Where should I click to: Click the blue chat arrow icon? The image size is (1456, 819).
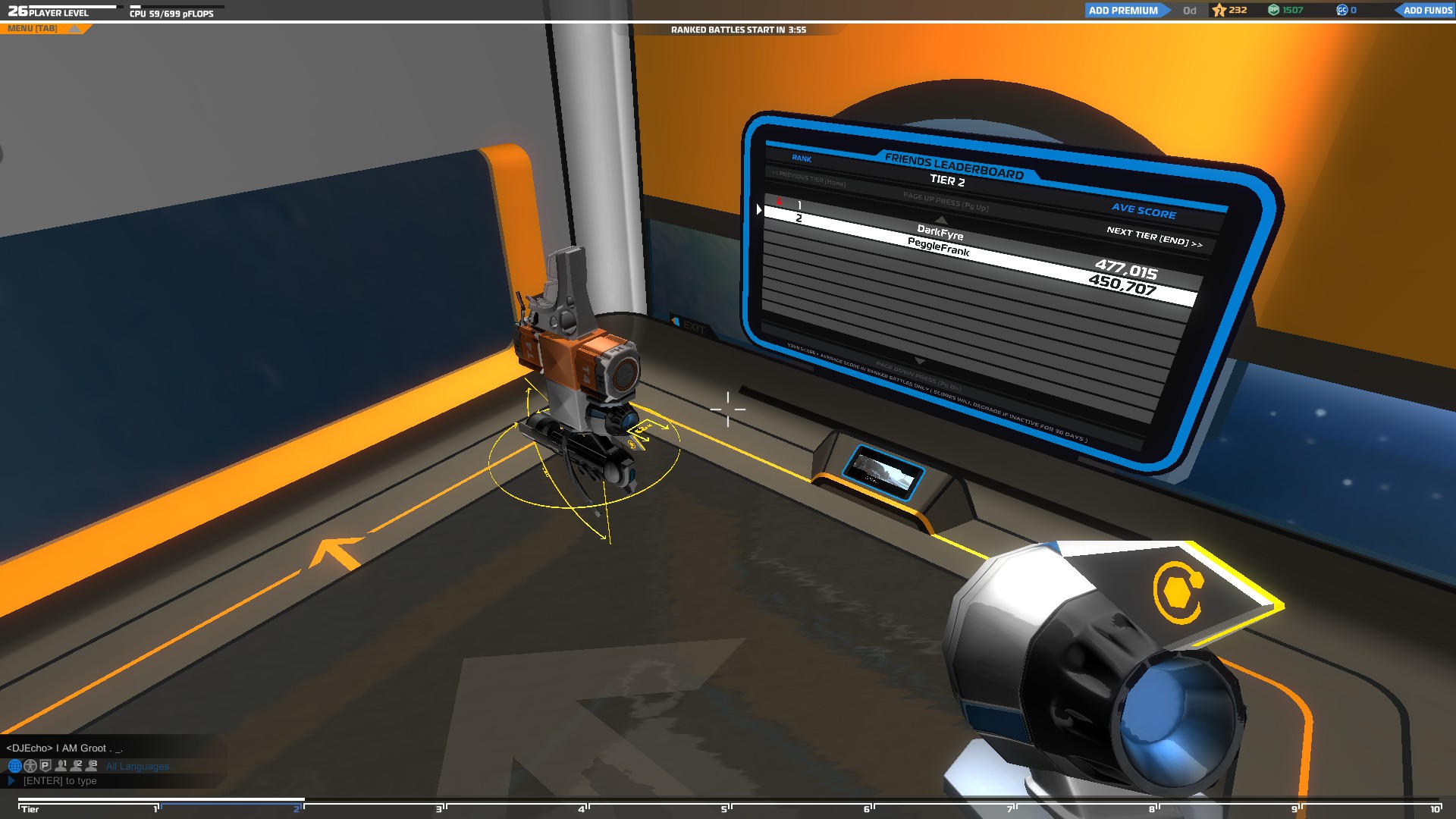[11, 781]
